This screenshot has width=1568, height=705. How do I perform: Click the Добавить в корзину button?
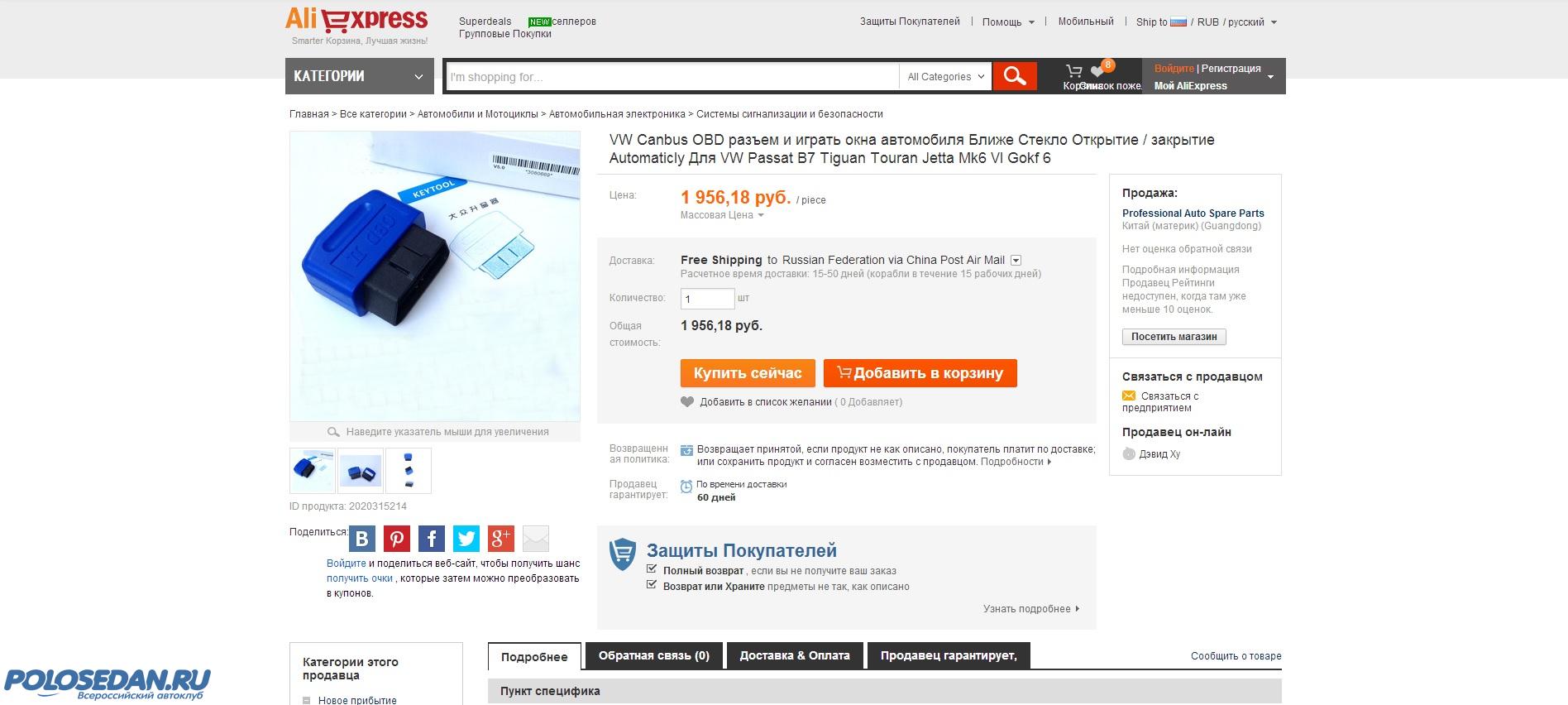click(x=920, y=373)
